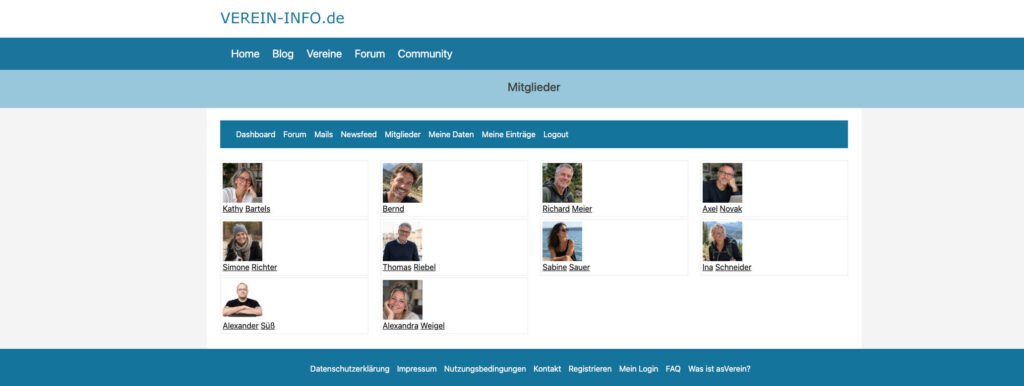Open Meine Einträge in the submenu
Screen dimensions: 1024x386
tap(508, 135)
